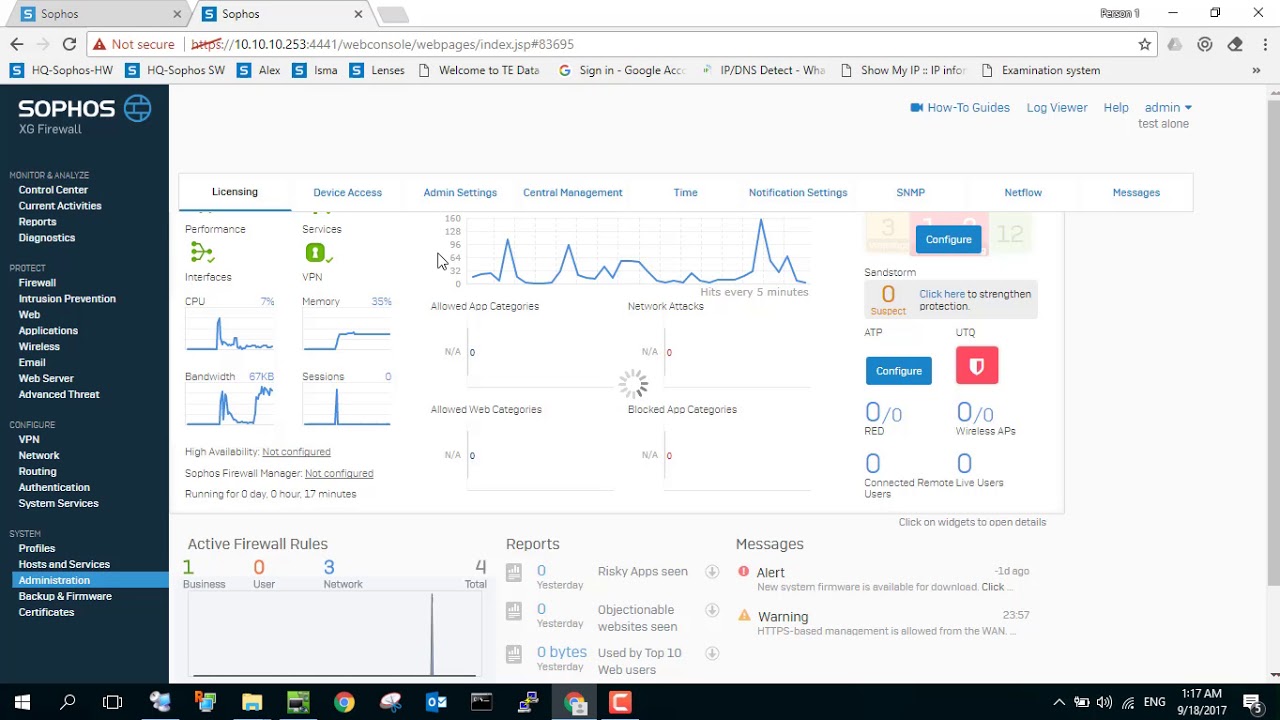Open Wireless in the sidebar
Screen dimensions: 1280x720
point(39,347)
